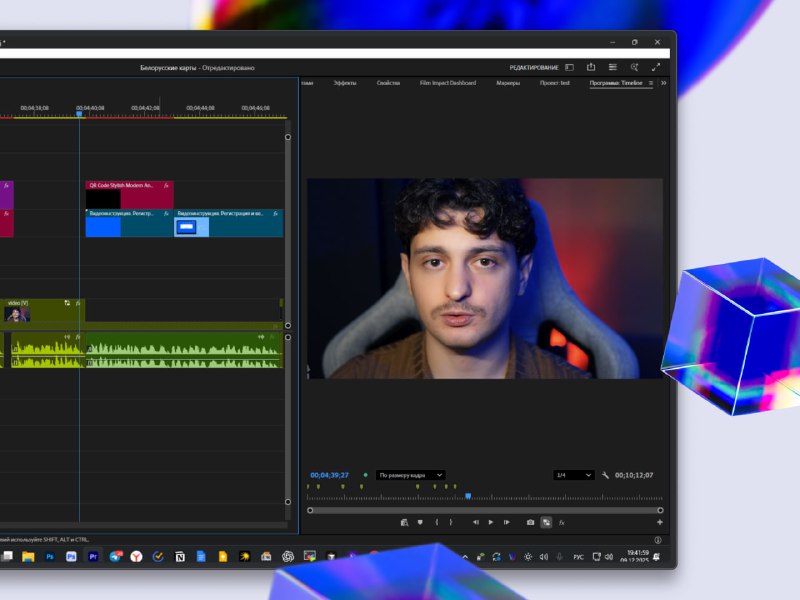Open the Button Editor plus icon
Image resolution: width=800 pixels, height=600 pixels.
(x=660, y=522)
